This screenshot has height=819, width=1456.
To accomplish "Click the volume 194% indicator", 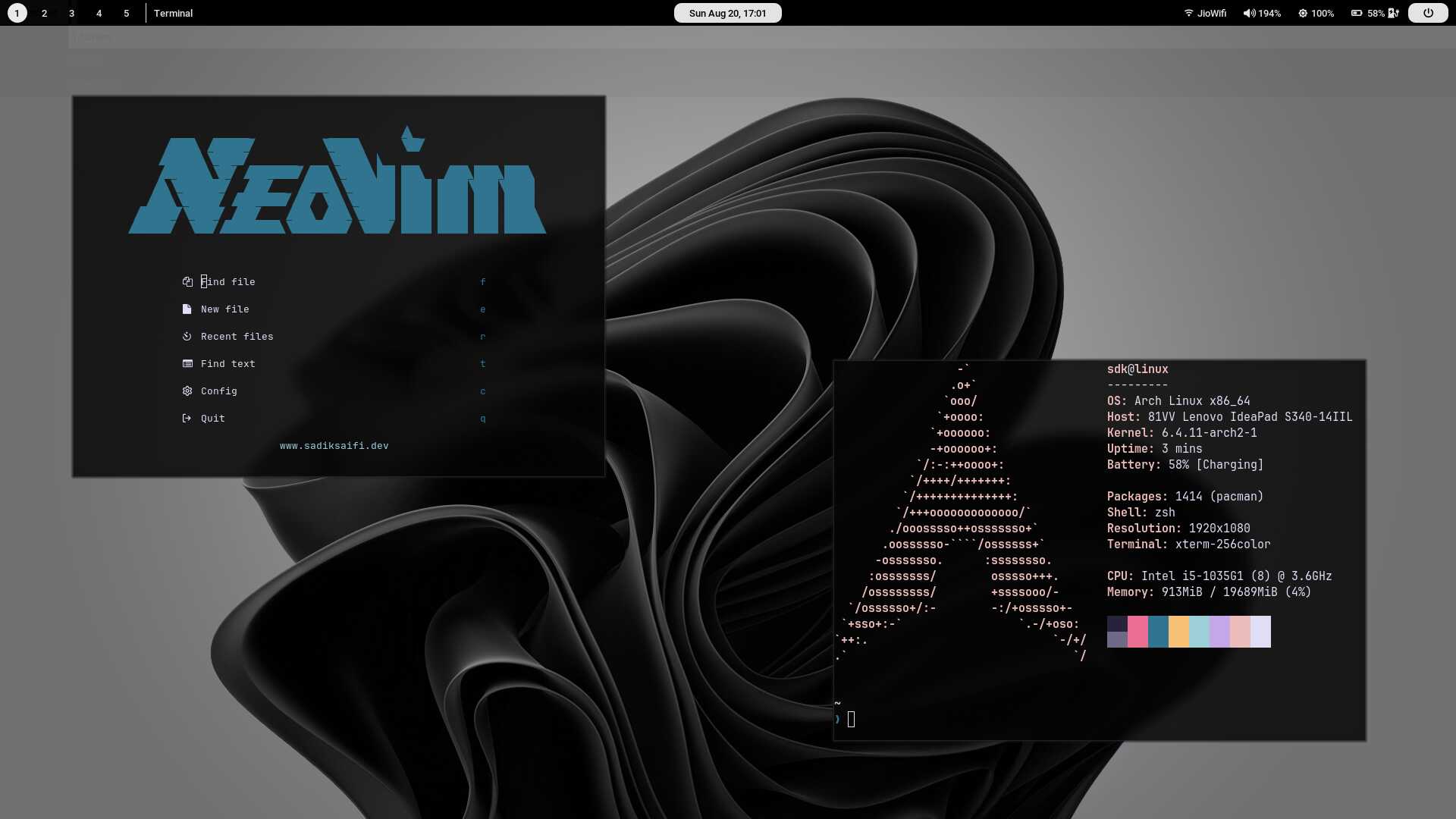I will (1262, 13).
